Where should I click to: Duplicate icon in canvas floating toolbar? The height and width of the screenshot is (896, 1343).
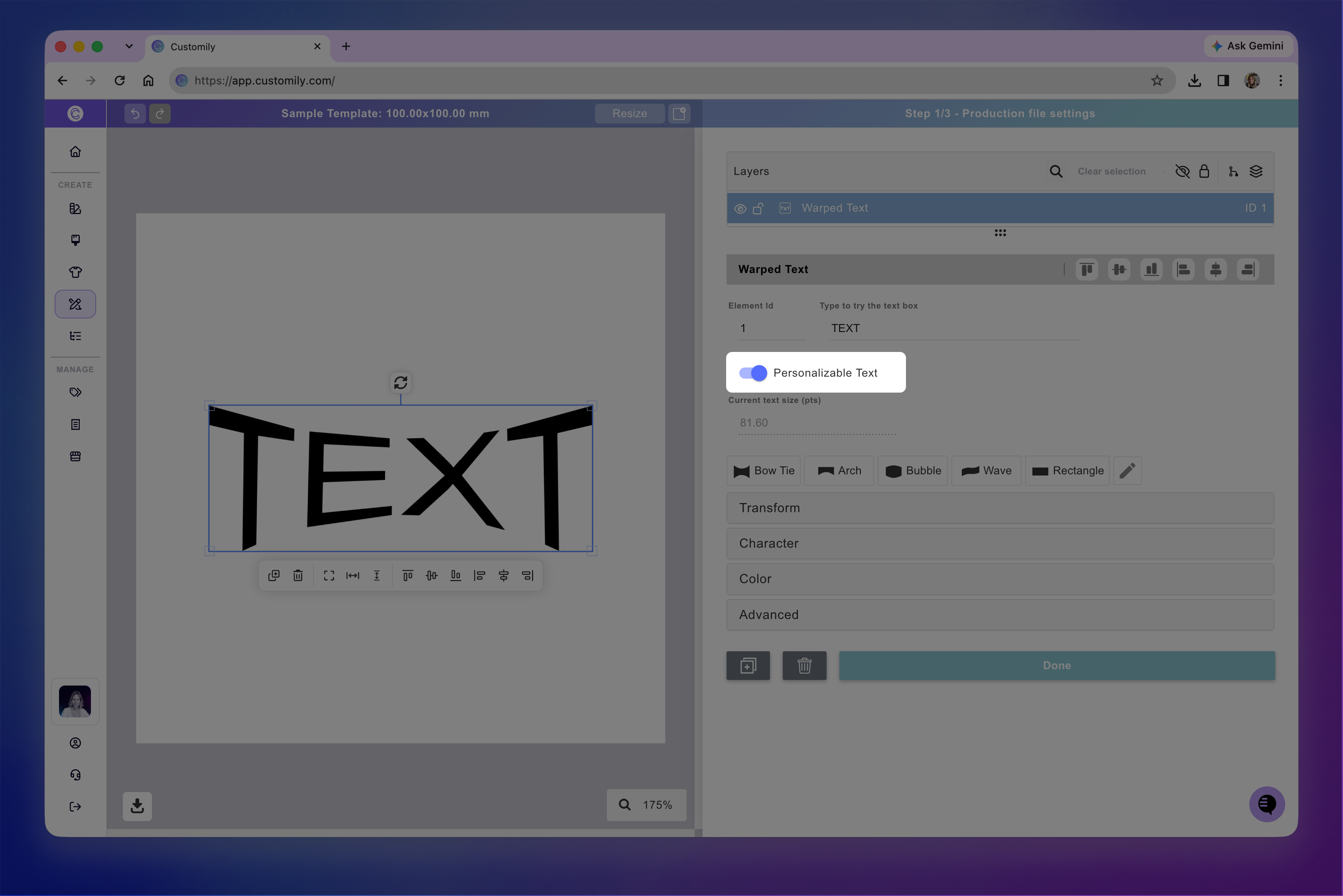pos(274,576)
